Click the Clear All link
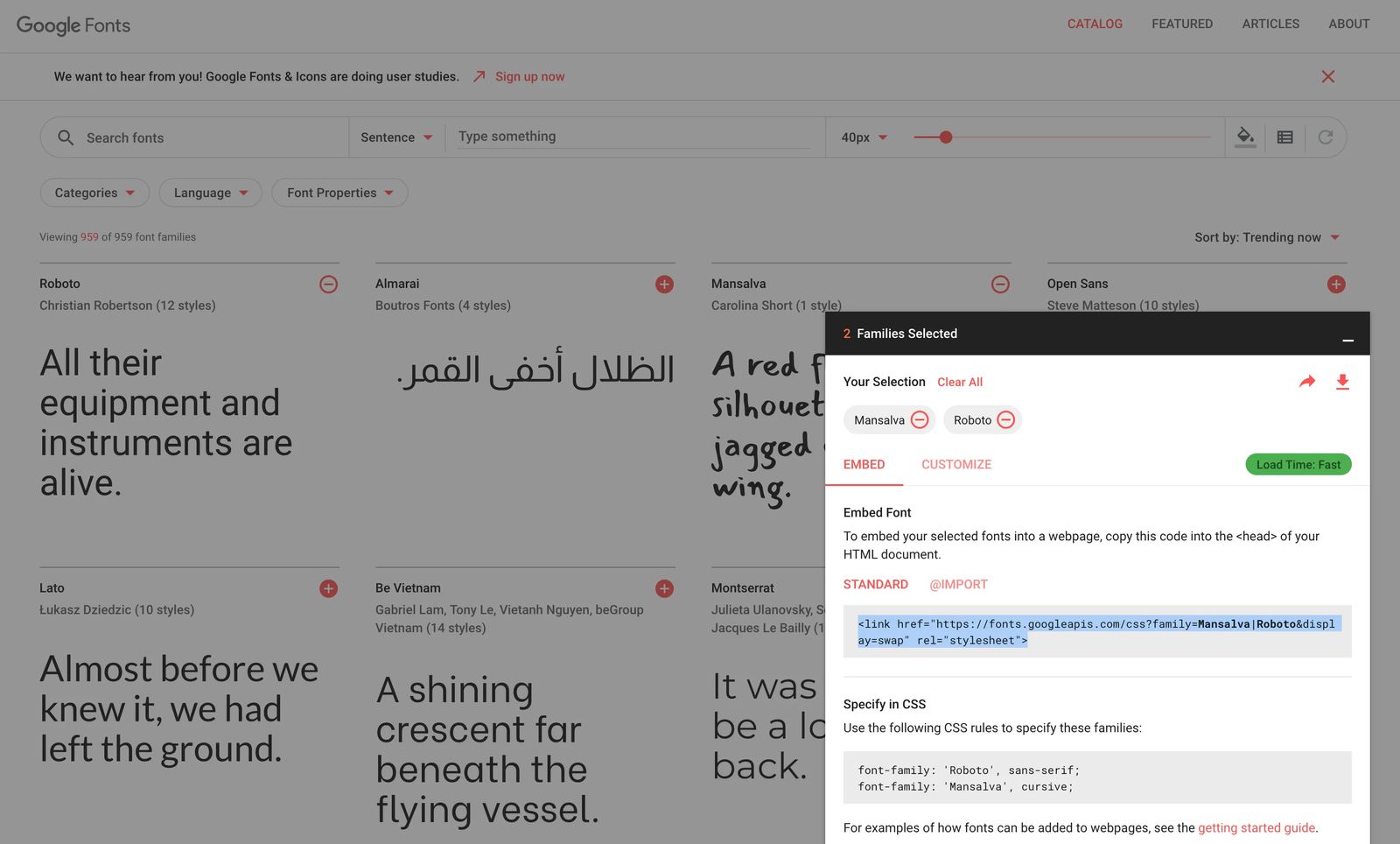The height and width of the screenshot is (844, 1400). point(960,383)
